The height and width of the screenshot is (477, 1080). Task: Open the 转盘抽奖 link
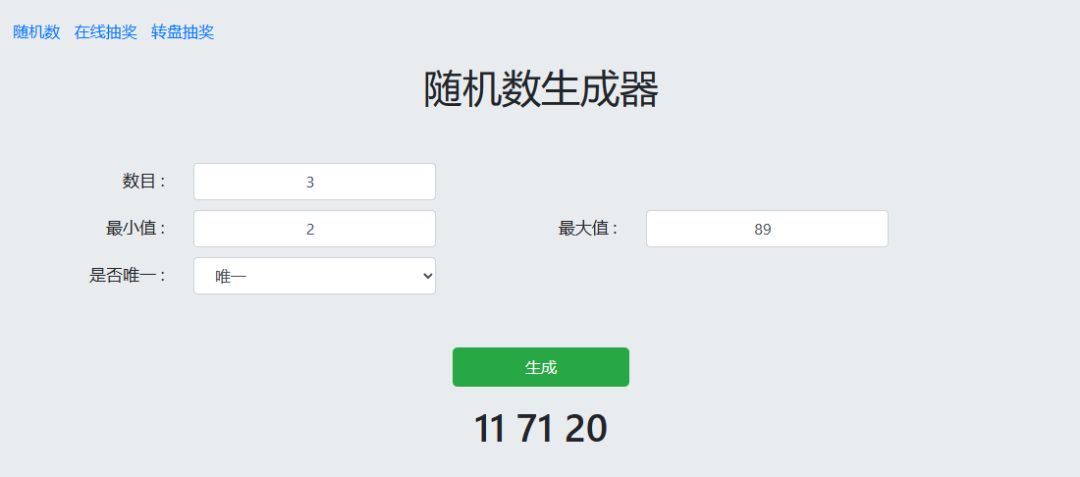pos(182,32)
